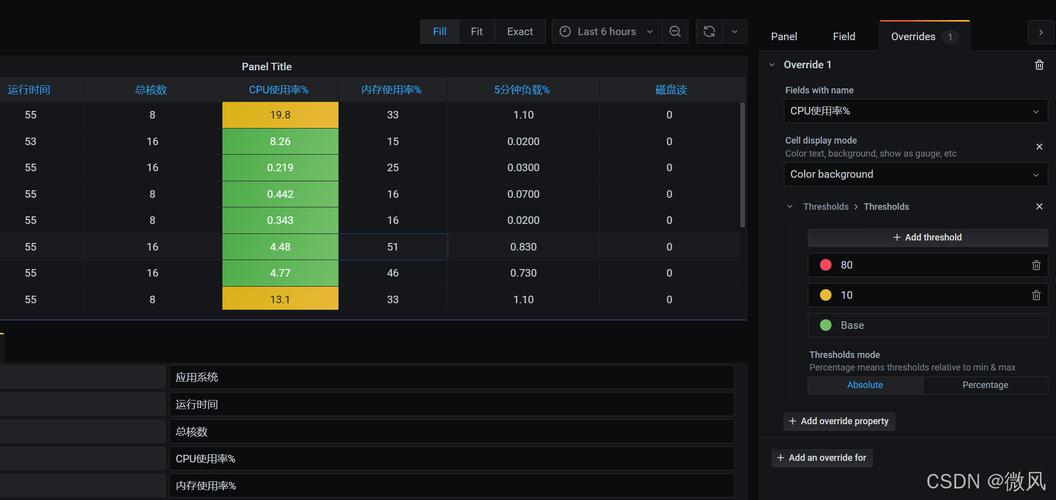This screenshot has width=1056, height=500.
Task: Select Absolute thresholds mode
Action: coord(865,385)
